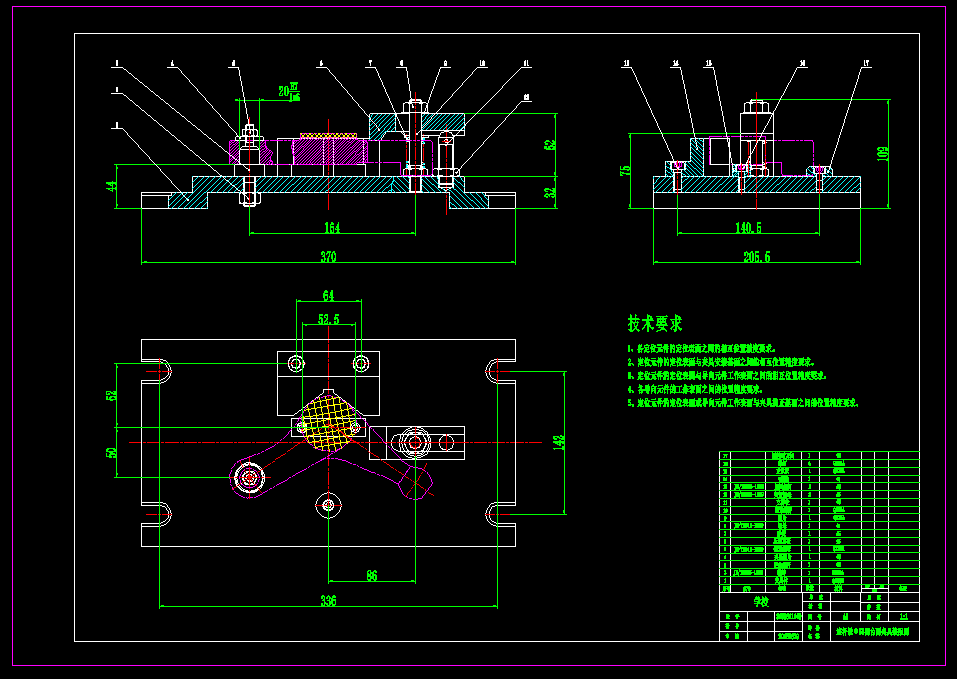Screen dimensions: 957x679
Task: Click technical requirement line numbered 5
Action: (743, 403)
